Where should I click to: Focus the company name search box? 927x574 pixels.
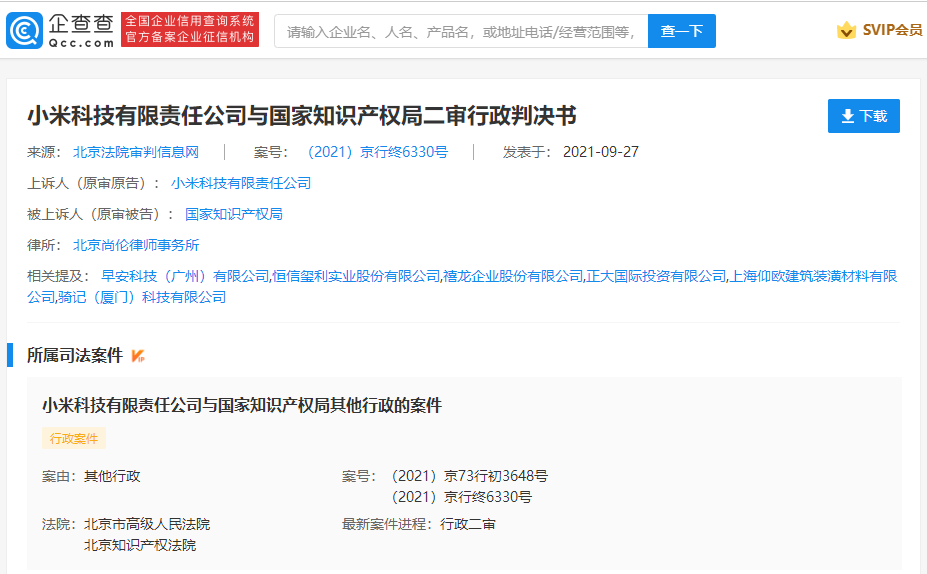click(461, 31)
